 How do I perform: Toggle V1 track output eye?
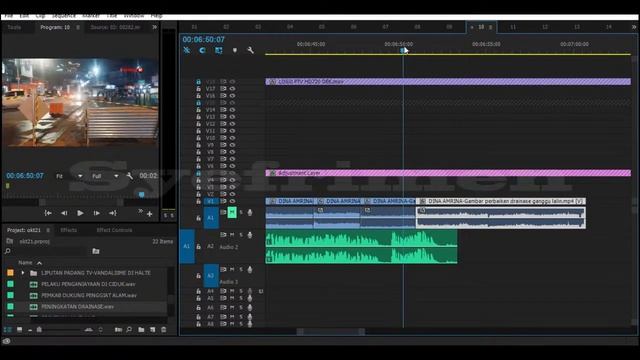pos(232,201)
